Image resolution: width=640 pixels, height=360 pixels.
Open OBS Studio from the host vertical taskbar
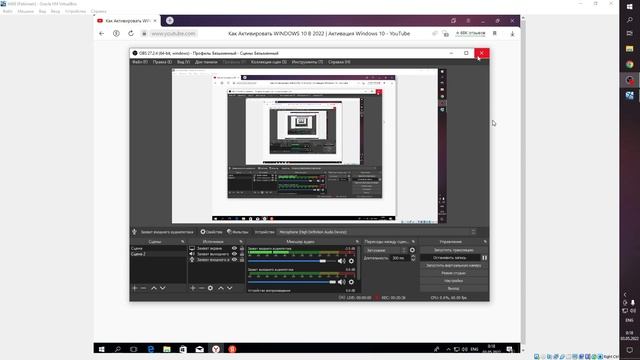(x=630, y=80)
